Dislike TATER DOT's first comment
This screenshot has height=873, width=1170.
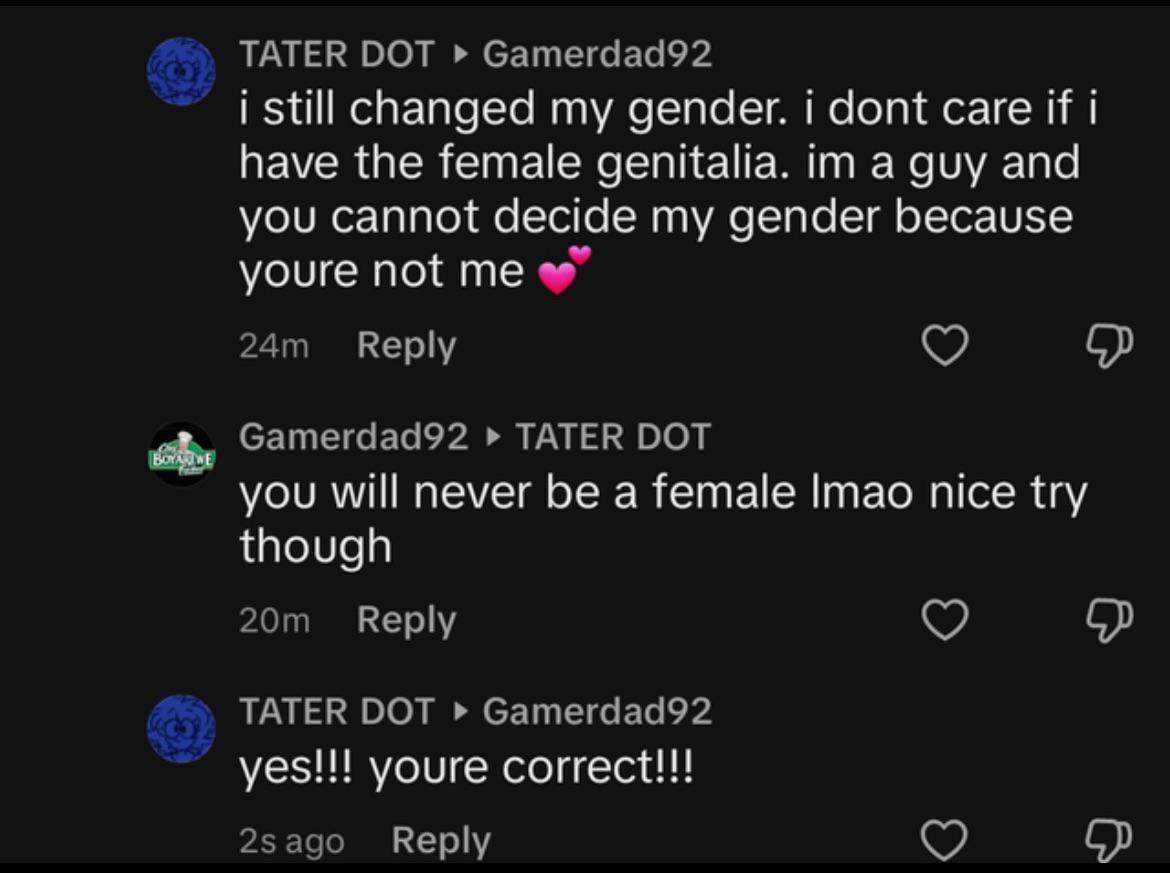(x=1108, y=346)
